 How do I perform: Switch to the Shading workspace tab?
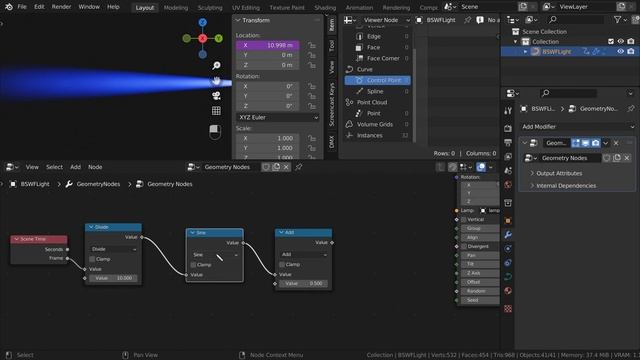(325, 7)
